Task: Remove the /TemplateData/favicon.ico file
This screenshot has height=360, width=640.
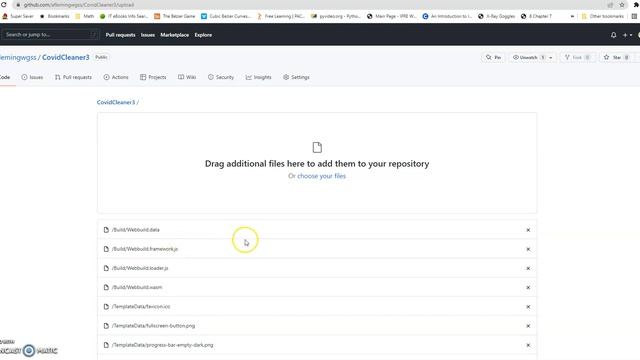Action: (528, 307)
